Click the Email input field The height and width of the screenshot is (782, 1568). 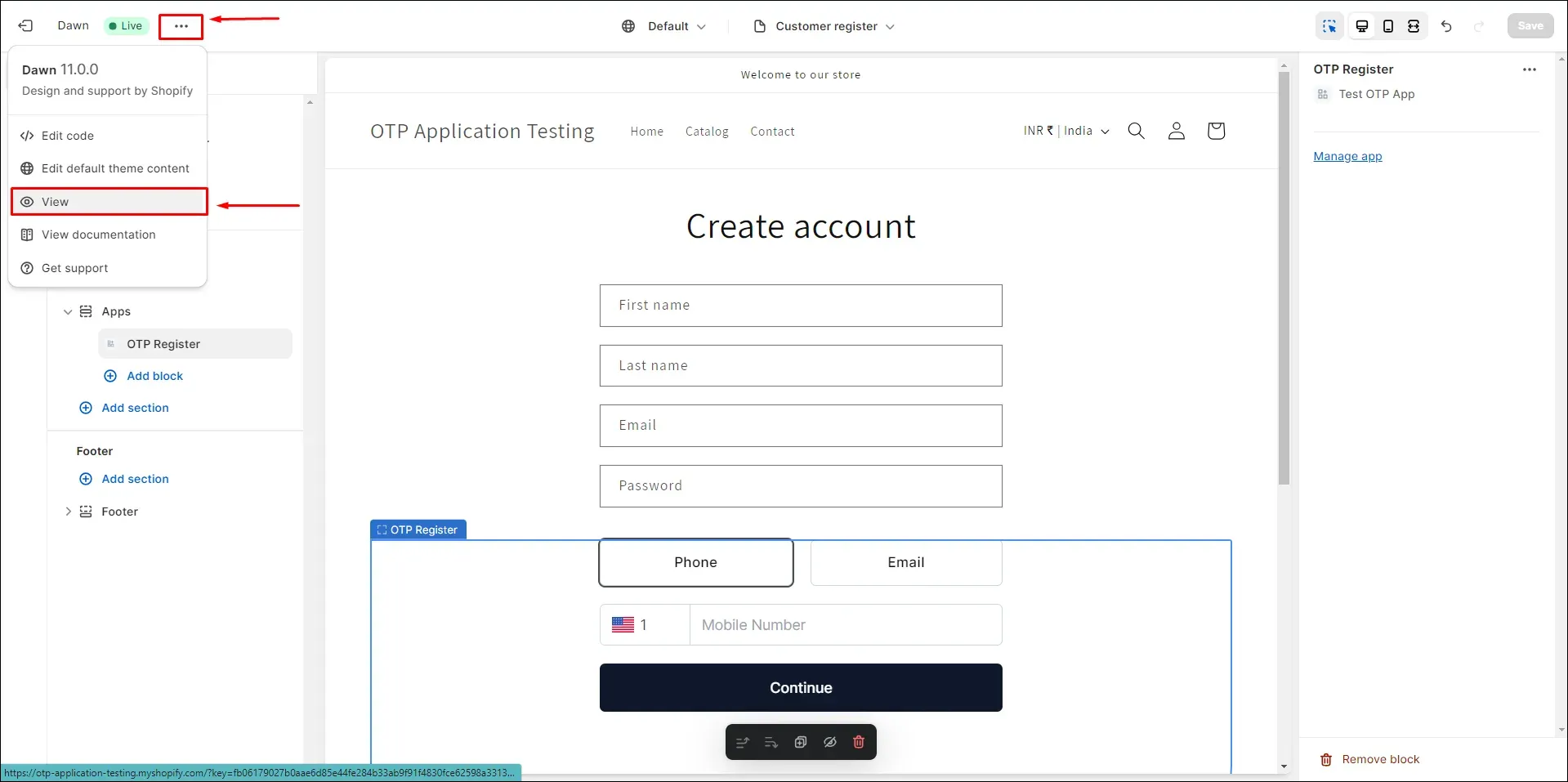[x=801, y=426]
